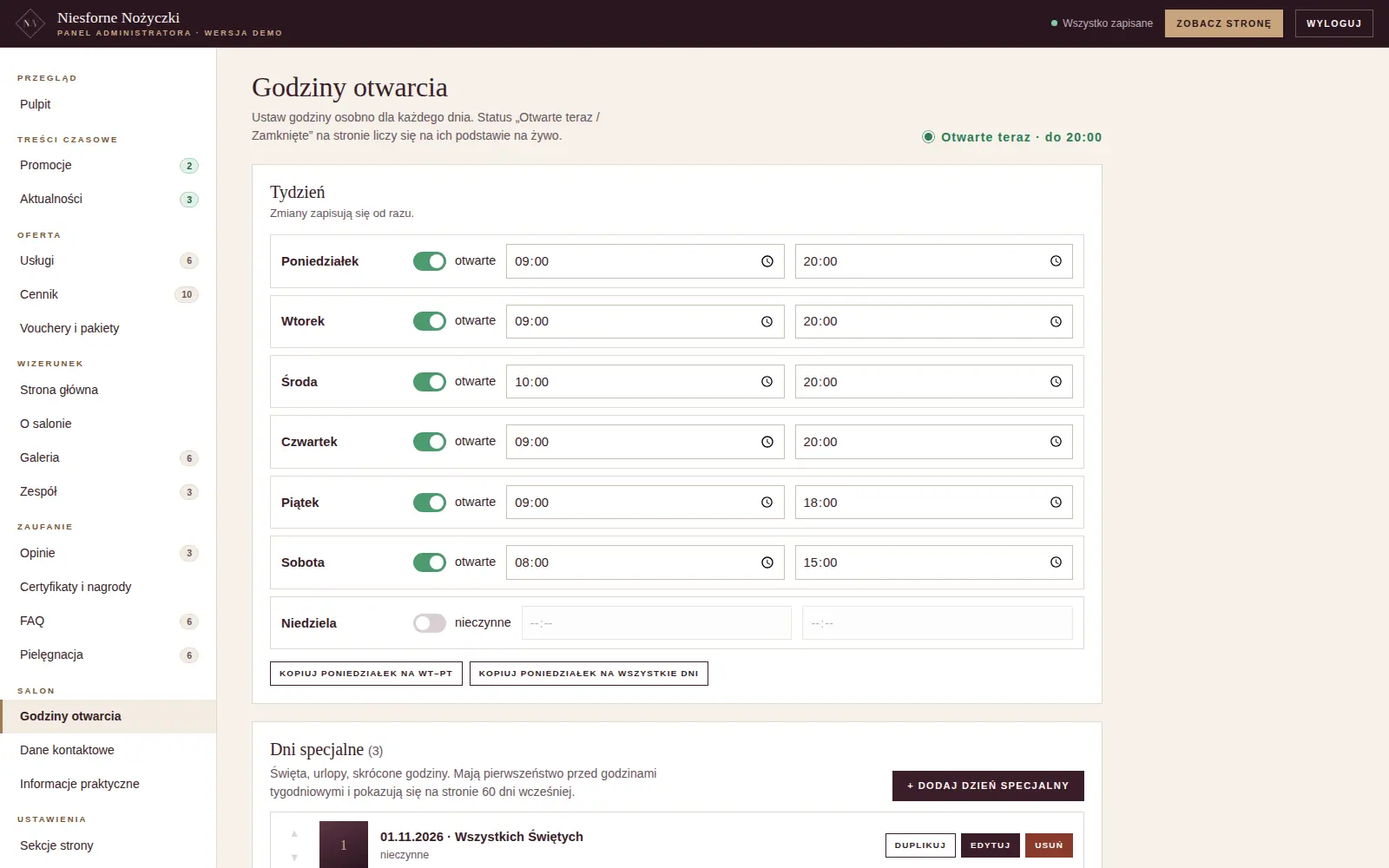Click 'Wszystko zapisane' status text
1389x868 pixels.
pos(1102,23)
